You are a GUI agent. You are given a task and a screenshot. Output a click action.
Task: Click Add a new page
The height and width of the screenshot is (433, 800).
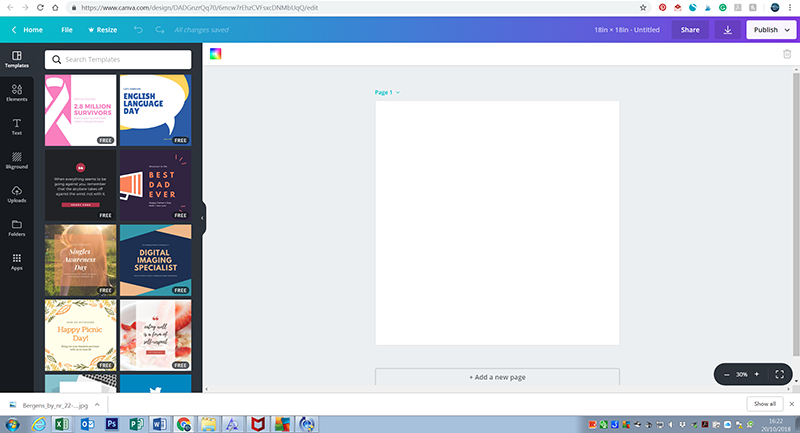click(x=497, y=377)
